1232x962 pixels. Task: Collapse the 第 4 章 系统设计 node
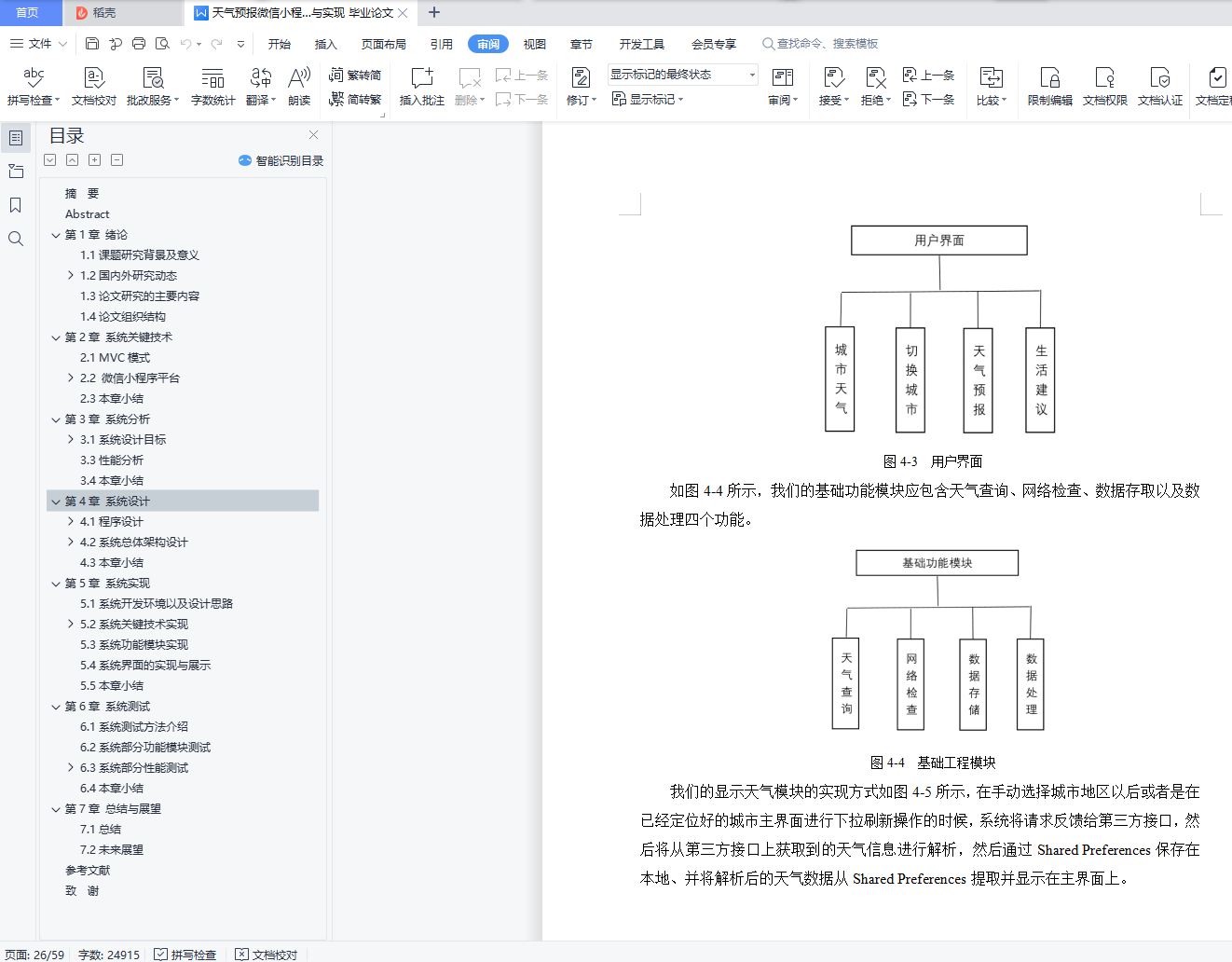coord(56,502)
